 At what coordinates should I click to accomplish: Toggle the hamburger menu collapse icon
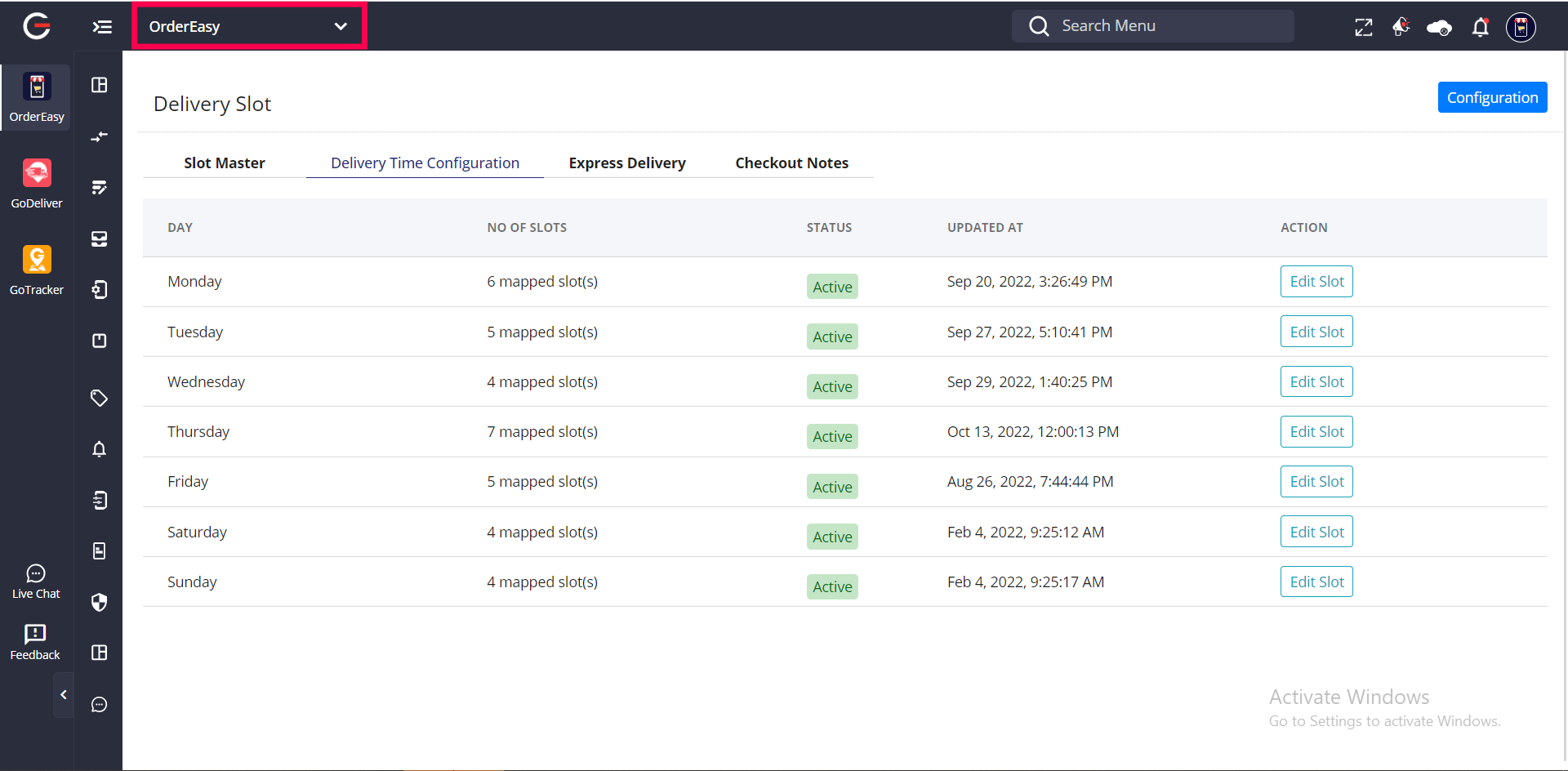(x=102, y=27)
